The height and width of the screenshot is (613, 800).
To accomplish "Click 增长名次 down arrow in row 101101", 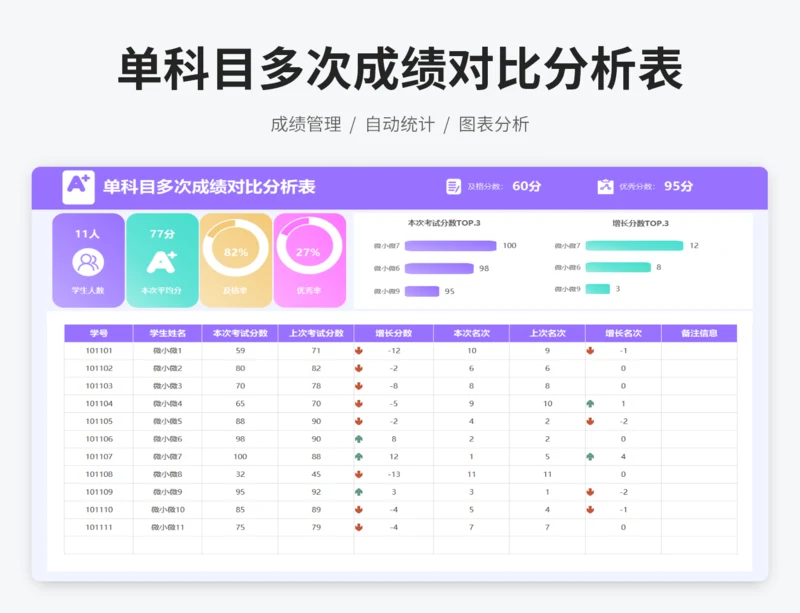I will pos(590,351).
